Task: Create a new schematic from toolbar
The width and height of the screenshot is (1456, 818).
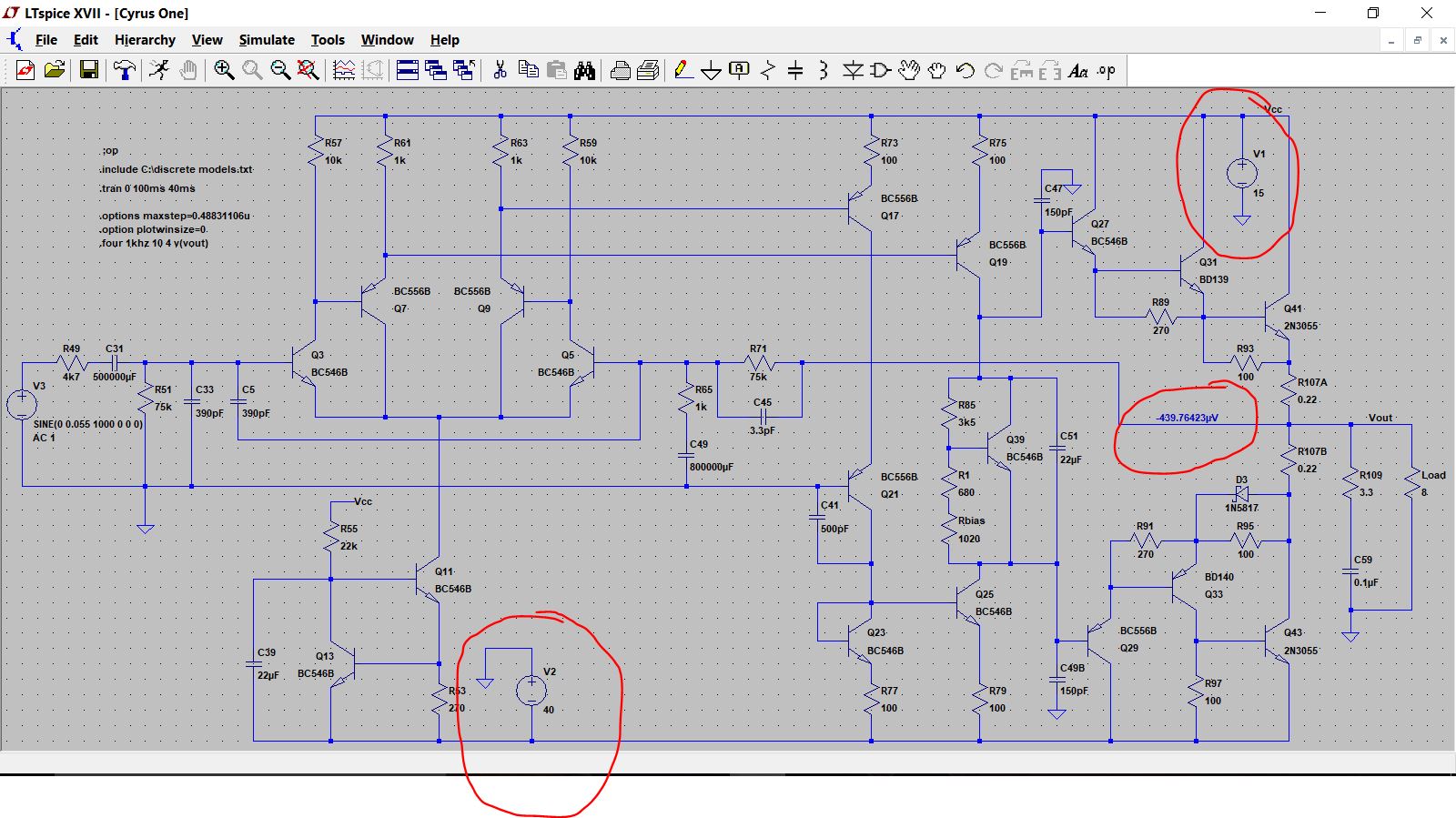Action: pos(25,70)
